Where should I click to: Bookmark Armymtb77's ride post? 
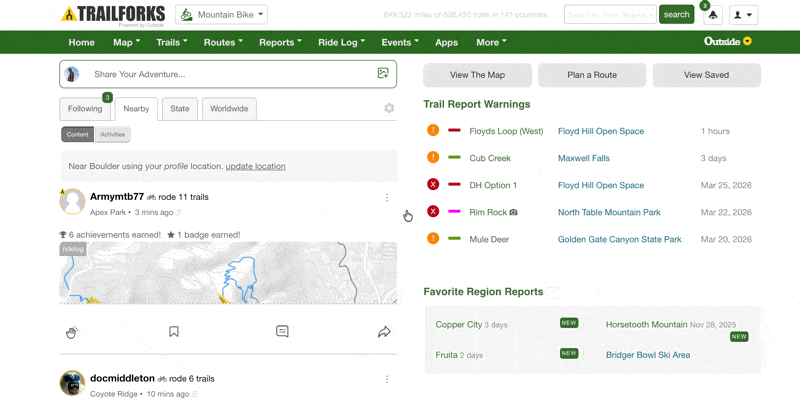pyautogui.click(x=174, y=332)
